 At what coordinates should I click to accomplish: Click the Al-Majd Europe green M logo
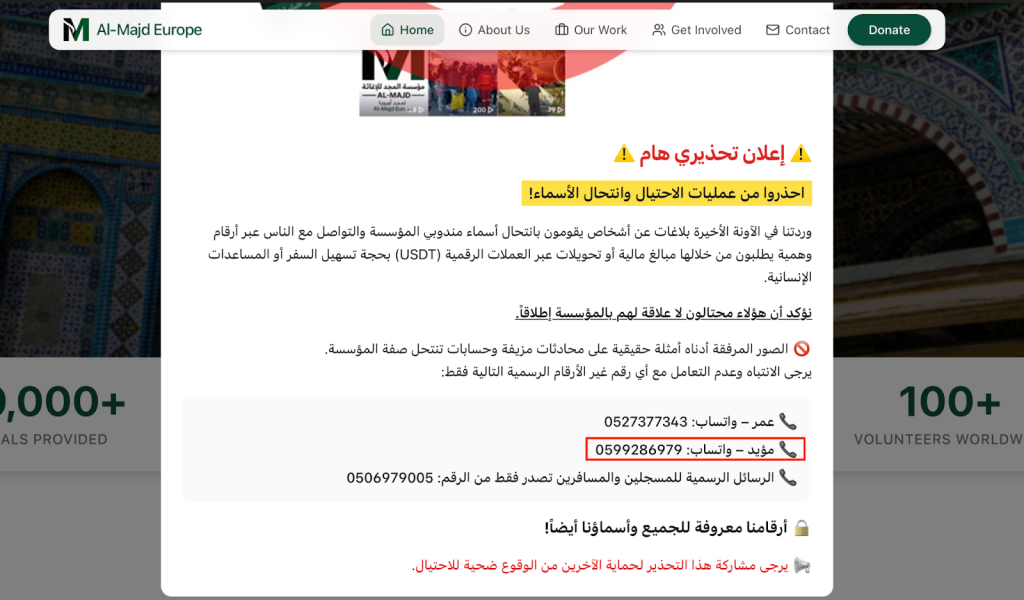pos(75,30)
